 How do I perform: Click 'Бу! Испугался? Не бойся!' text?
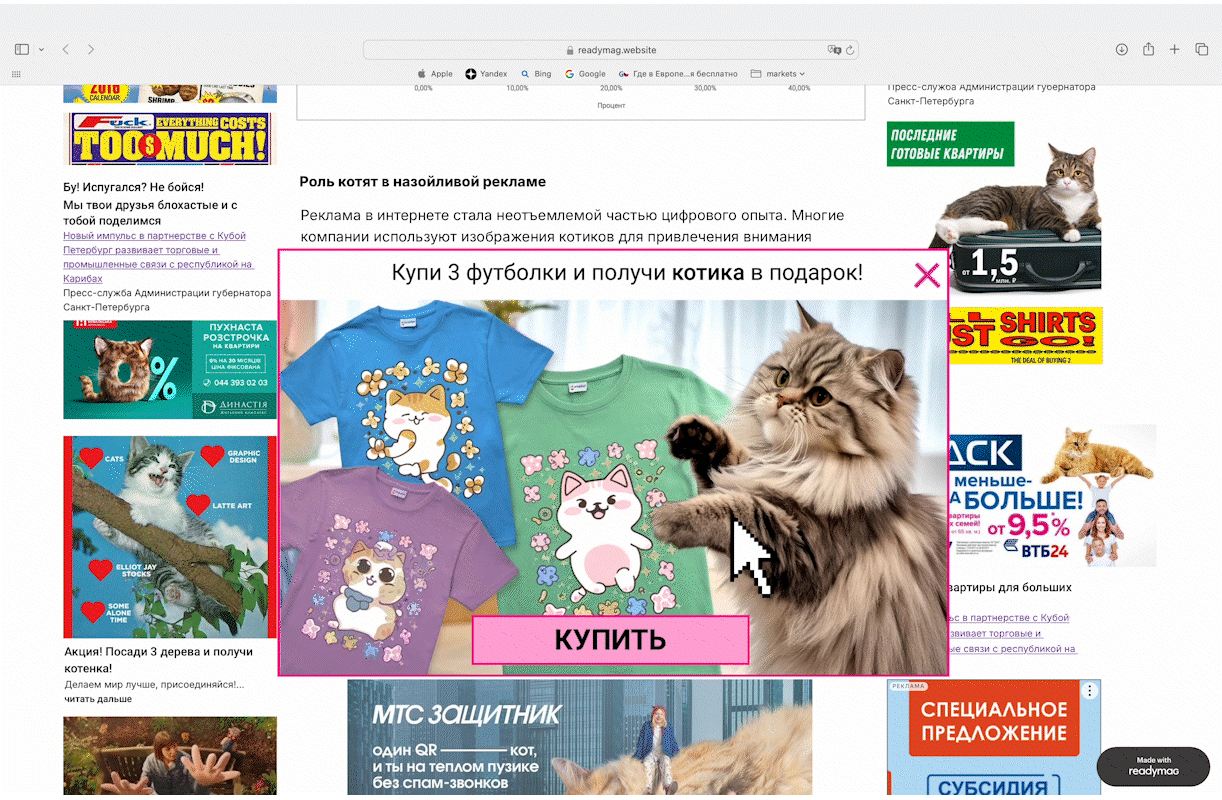134,187
